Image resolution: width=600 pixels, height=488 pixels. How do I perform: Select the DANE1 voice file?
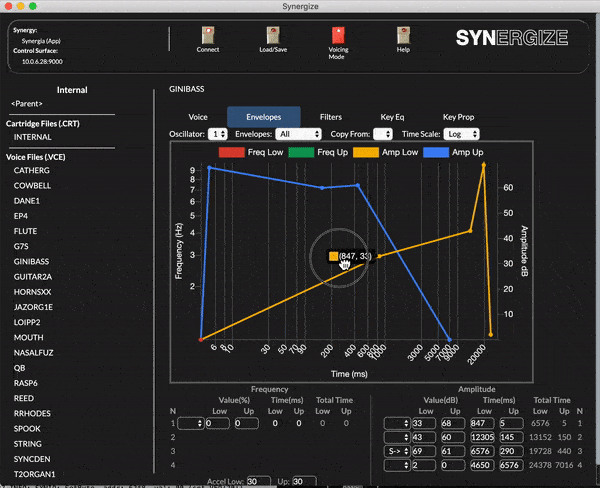click(x=27, y=201)
